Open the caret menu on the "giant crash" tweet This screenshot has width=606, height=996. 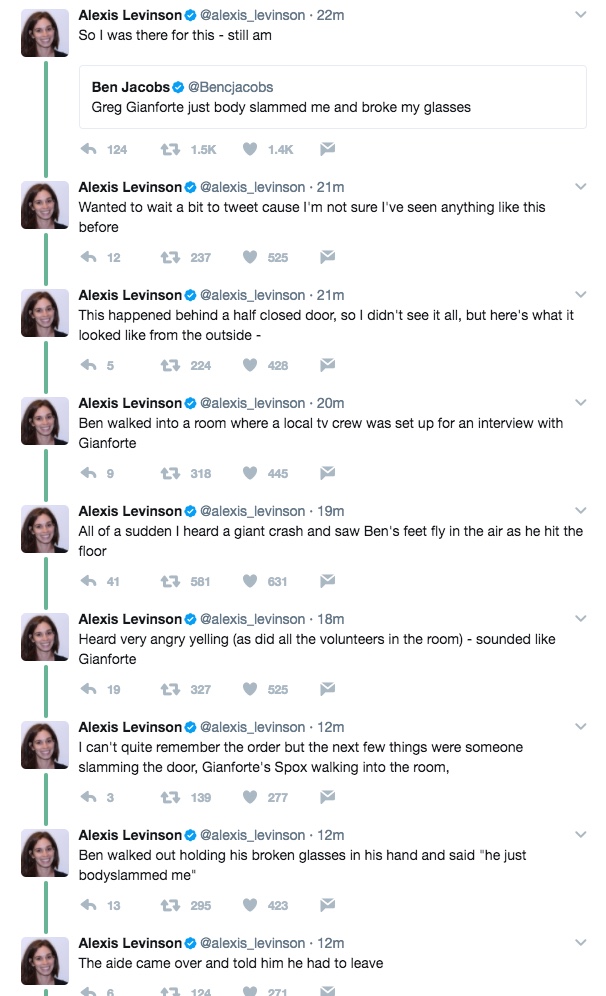tap(581, 510)
